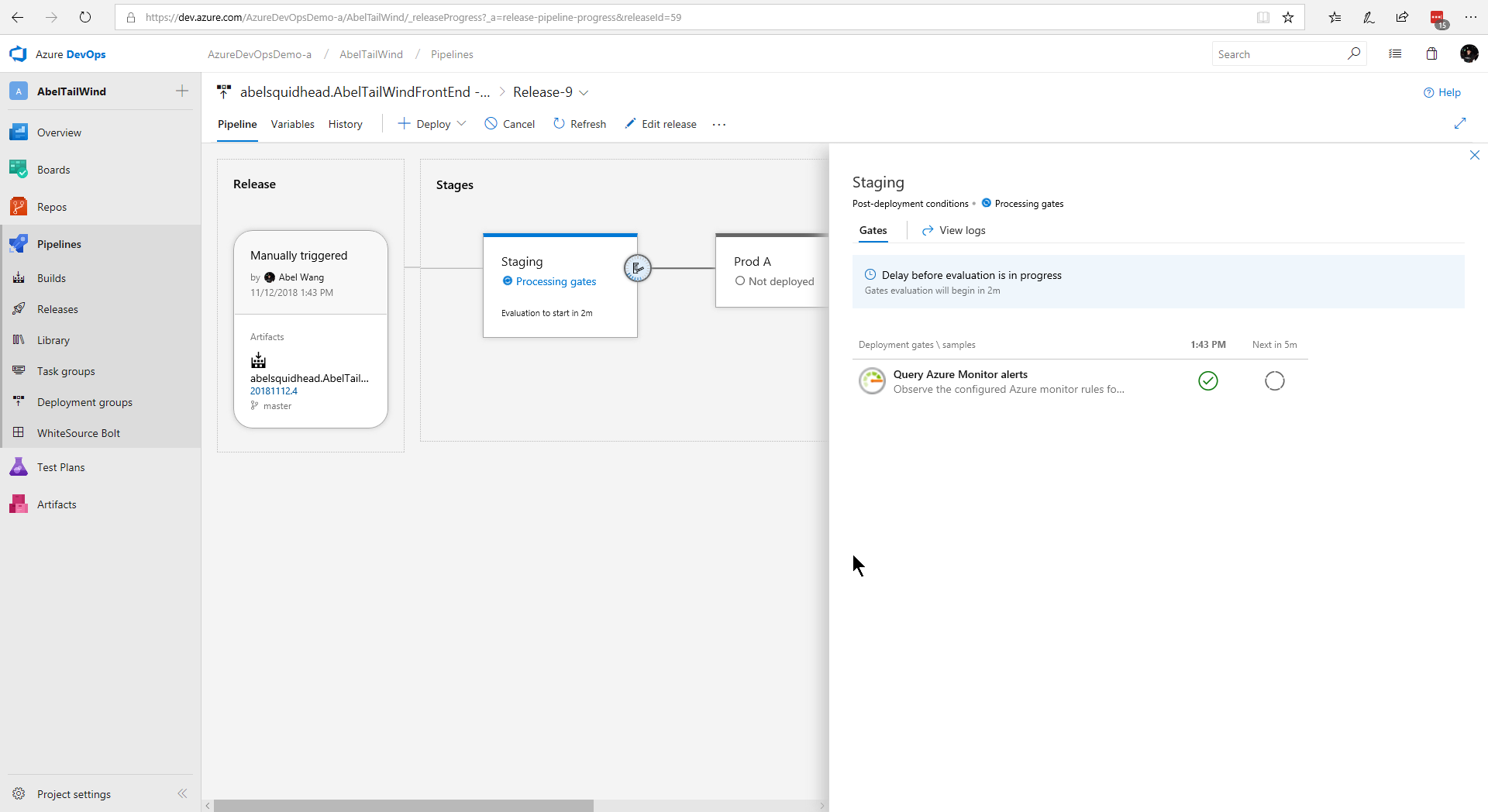Click the succeeded check for 1:43 PM sample
This screenshot has height=812, width=1488.
pyautogui.click(x=1208, y=380)
